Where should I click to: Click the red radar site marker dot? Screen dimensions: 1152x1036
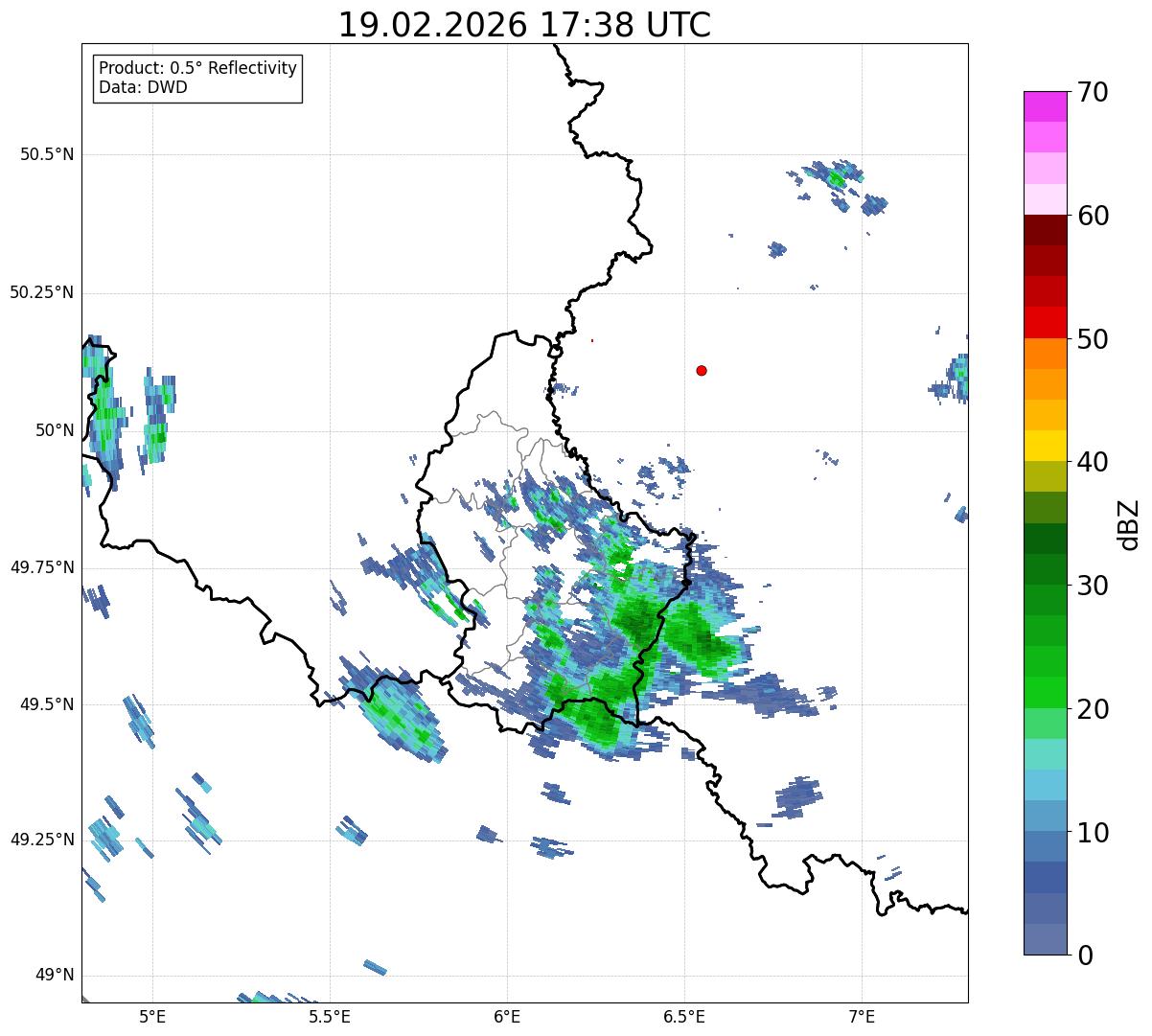[x=702, y=370]
